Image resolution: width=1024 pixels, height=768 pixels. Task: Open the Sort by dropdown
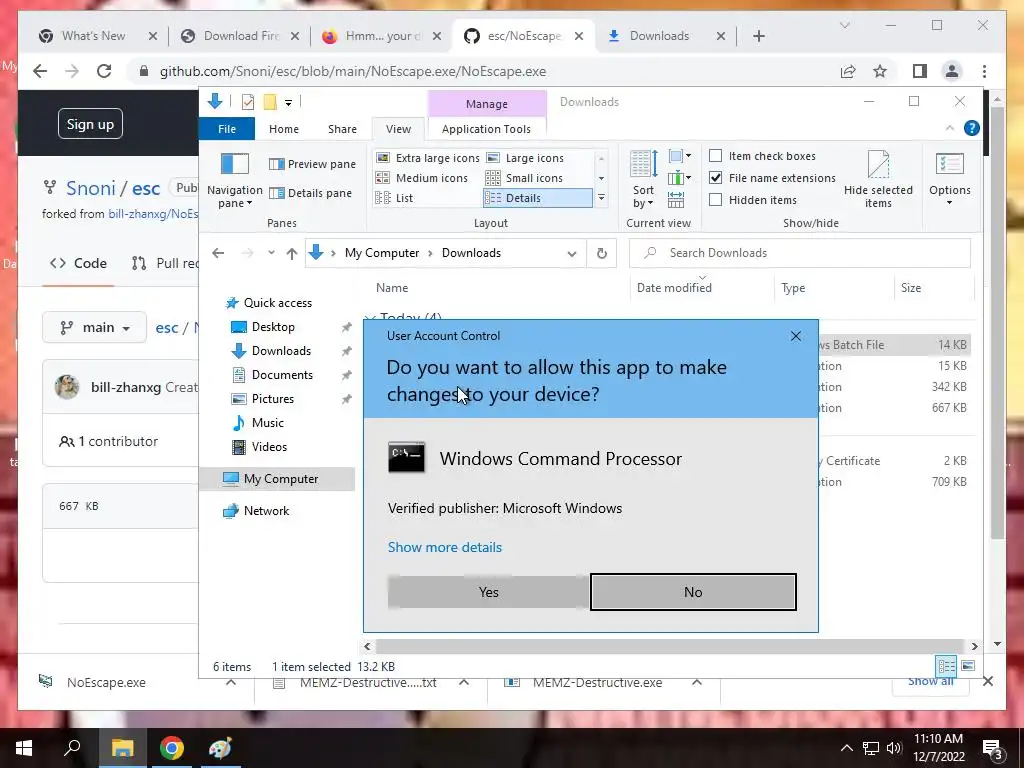[643, 180]
